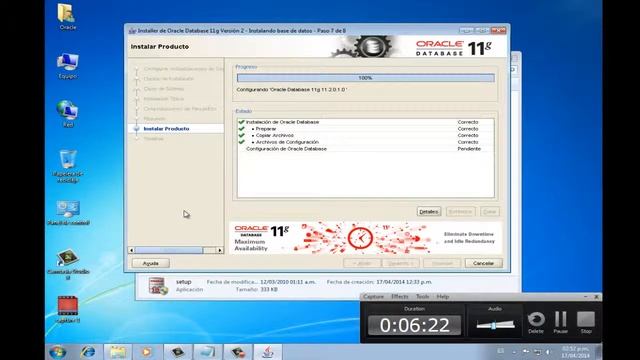Select the Configuración de Oracle Database row
This screenshot has width=640, height=360.
point(365,149)
